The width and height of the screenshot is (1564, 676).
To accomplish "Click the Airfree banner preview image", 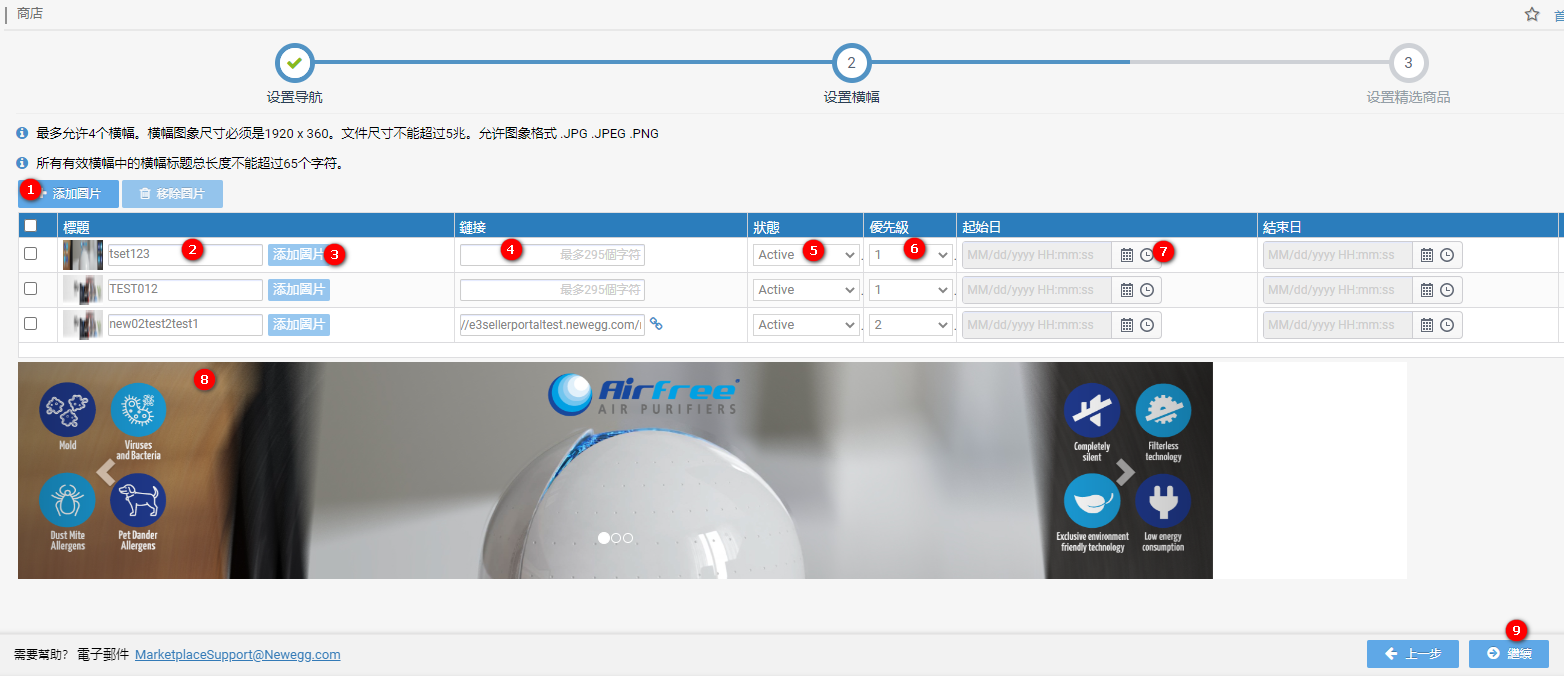I will [x=615, y=470].
